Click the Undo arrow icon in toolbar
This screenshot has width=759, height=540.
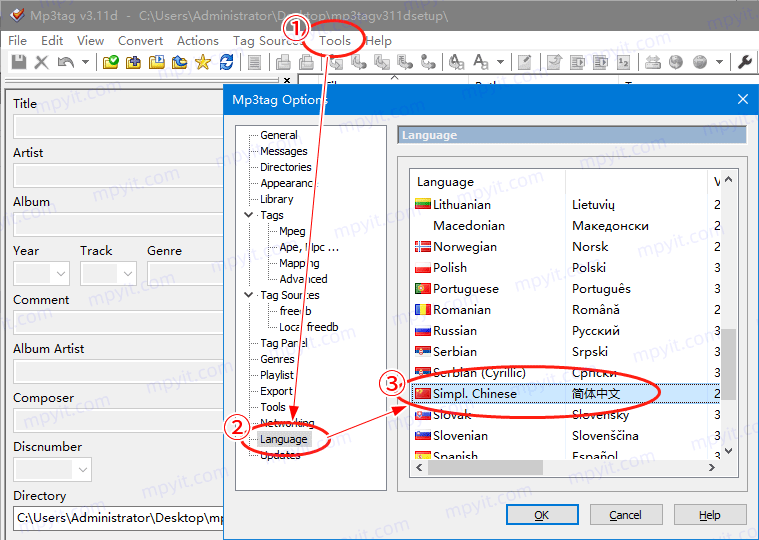coord(65,62)
